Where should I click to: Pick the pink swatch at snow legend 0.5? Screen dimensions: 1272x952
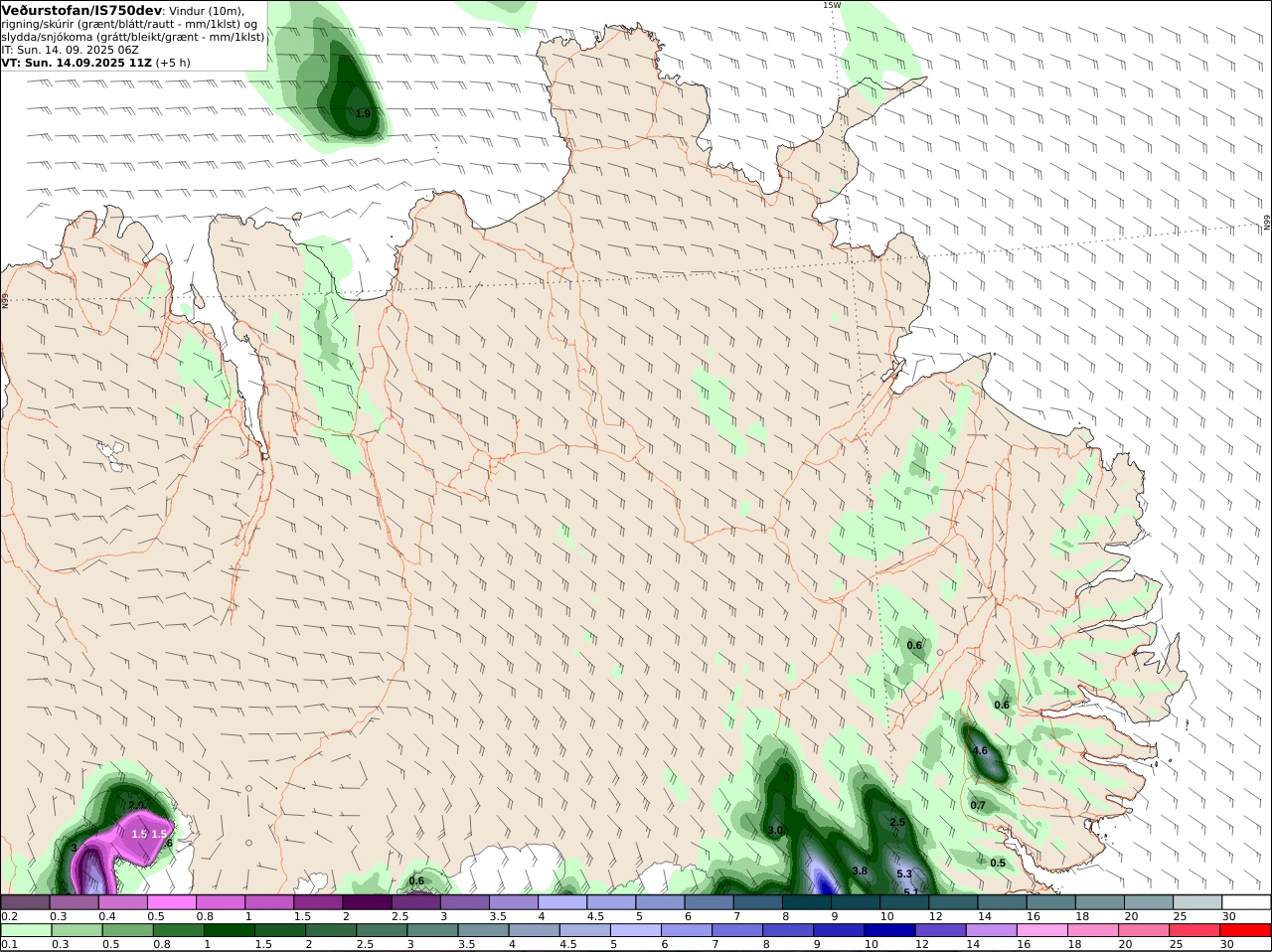coord(171,901)
